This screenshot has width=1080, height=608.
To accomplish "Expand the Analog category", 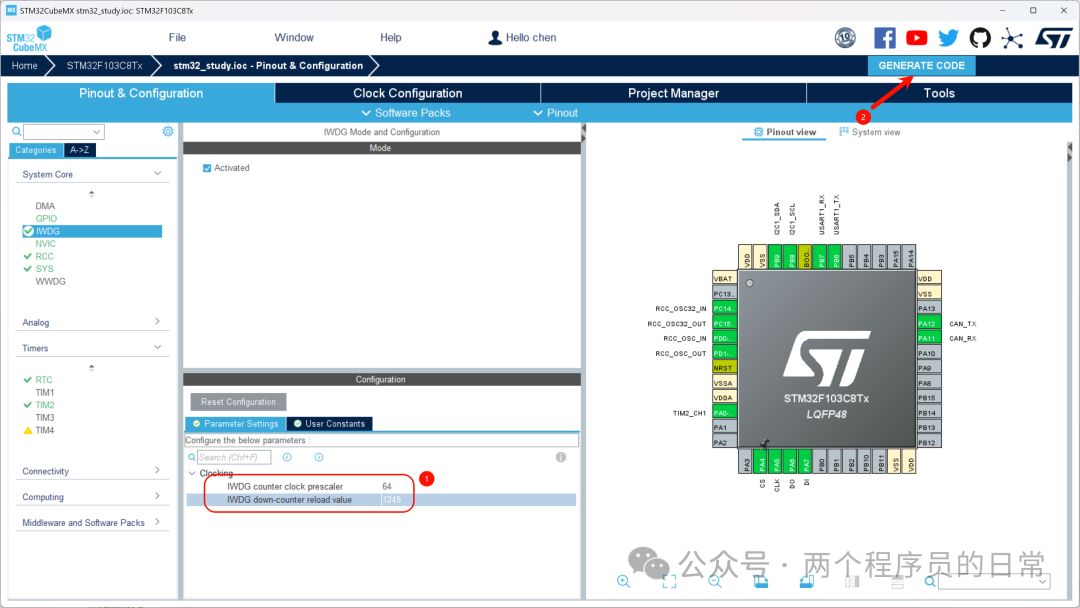I will tap(158, 322).
